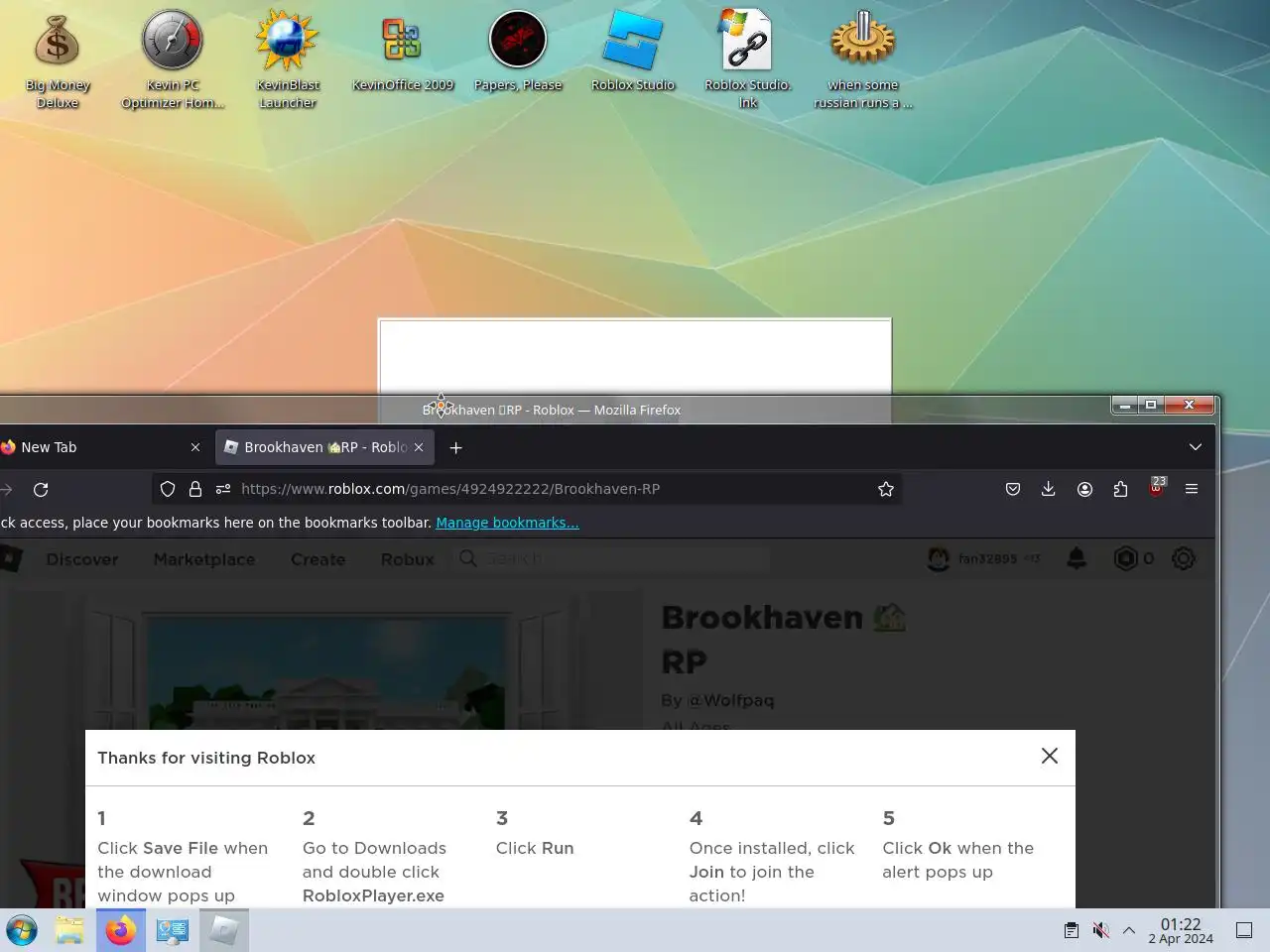Open a new tab with plus

455,447
